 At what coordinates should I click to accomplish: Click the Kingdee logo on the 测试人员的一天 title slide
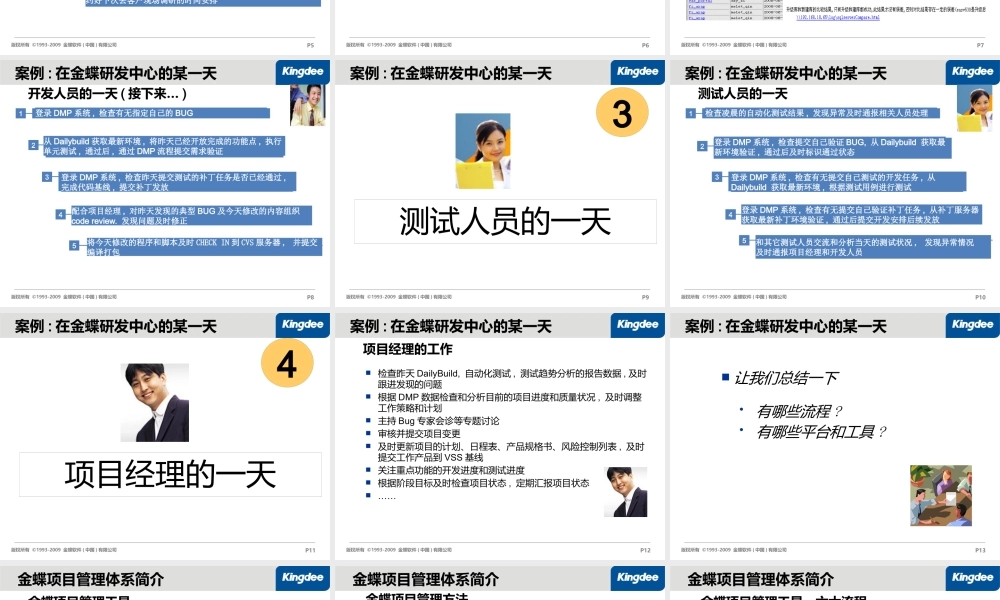click(x=637, y=72)
